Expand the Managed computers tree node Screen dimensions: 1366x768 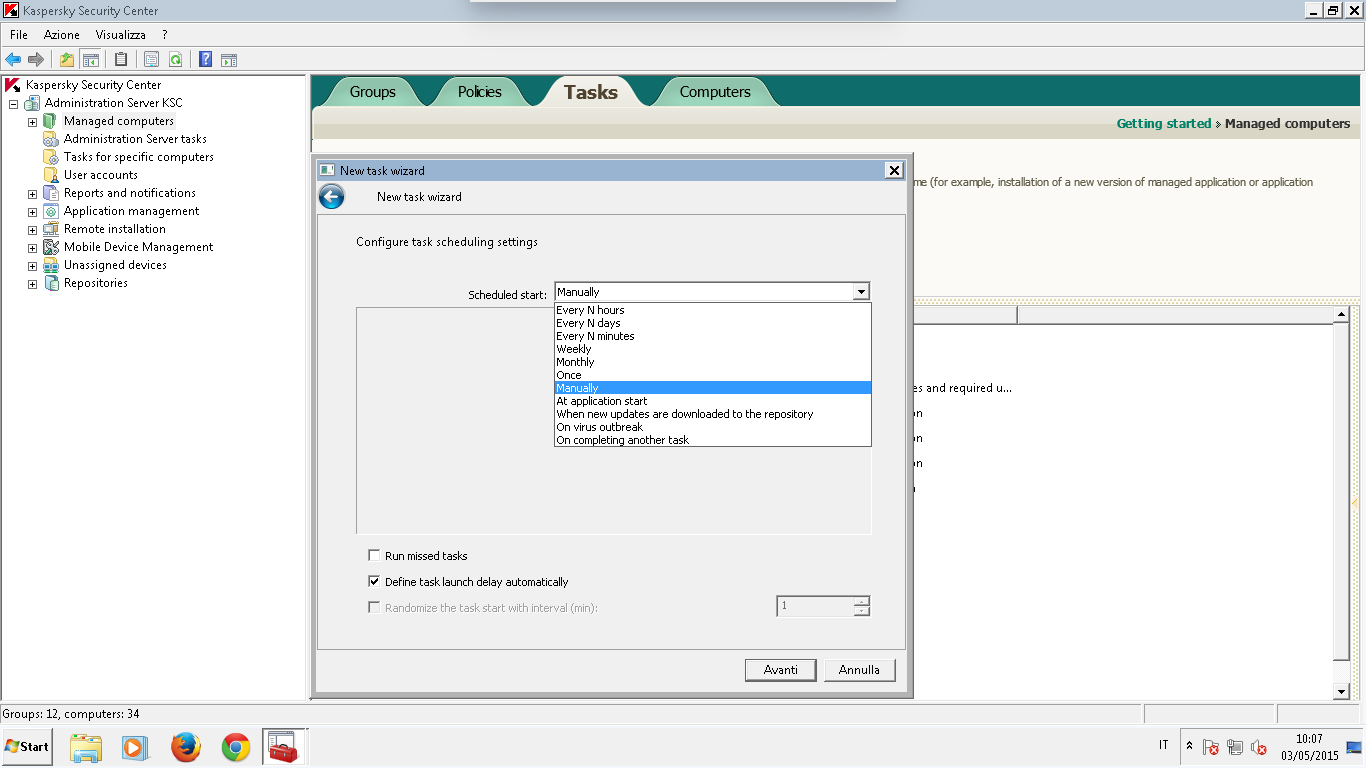tap(32, 121)
